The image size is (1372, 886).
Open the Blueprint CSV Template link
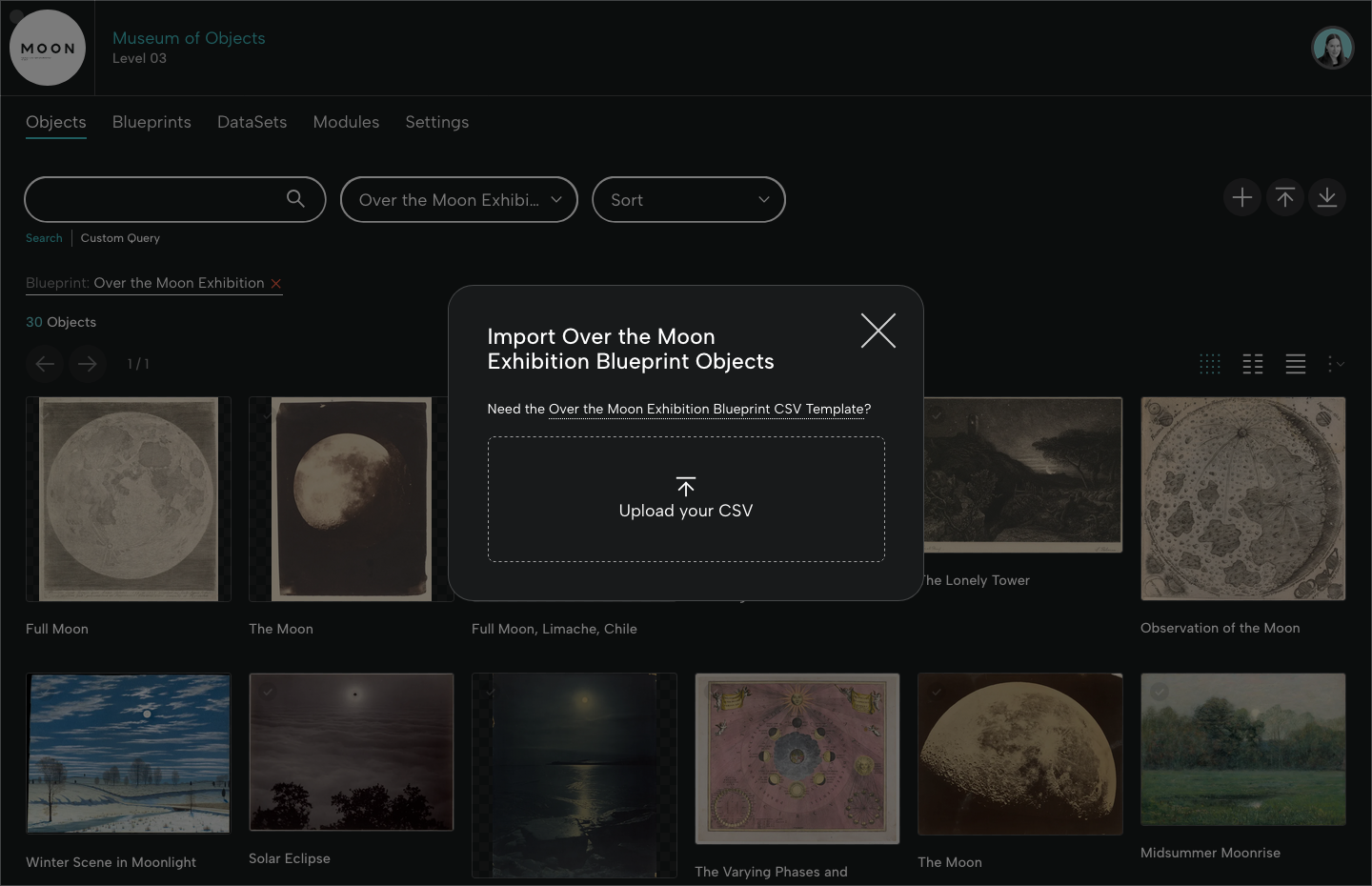point(706,409)
